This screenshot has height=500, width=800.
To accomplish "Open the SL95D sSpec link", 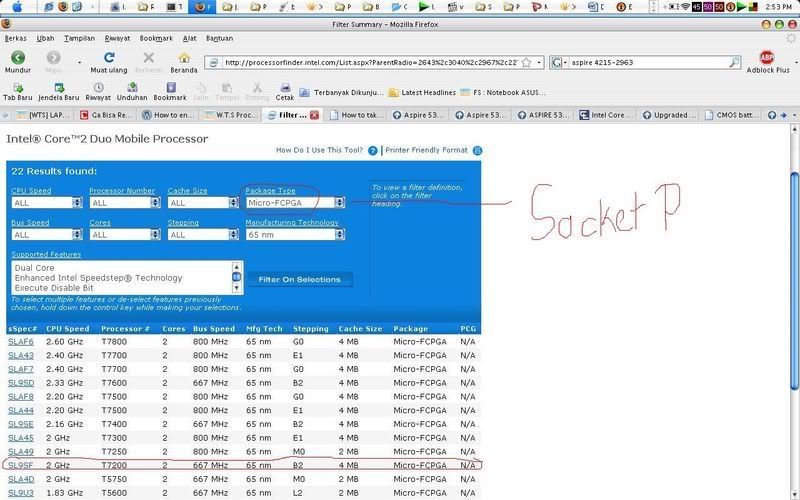I will pyautogui.click(x=21, y=383).
